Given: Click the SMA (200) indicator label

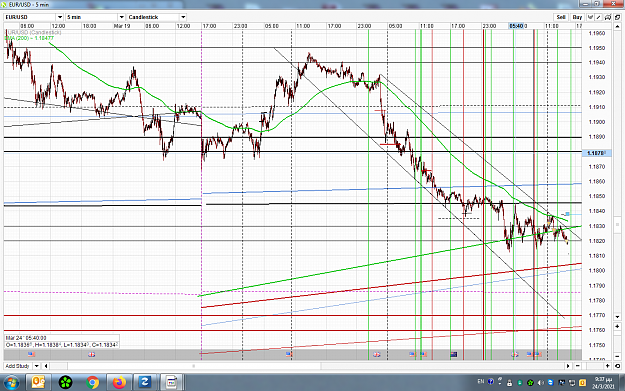Looking at the screenshot, I should (x=29, y=38).
